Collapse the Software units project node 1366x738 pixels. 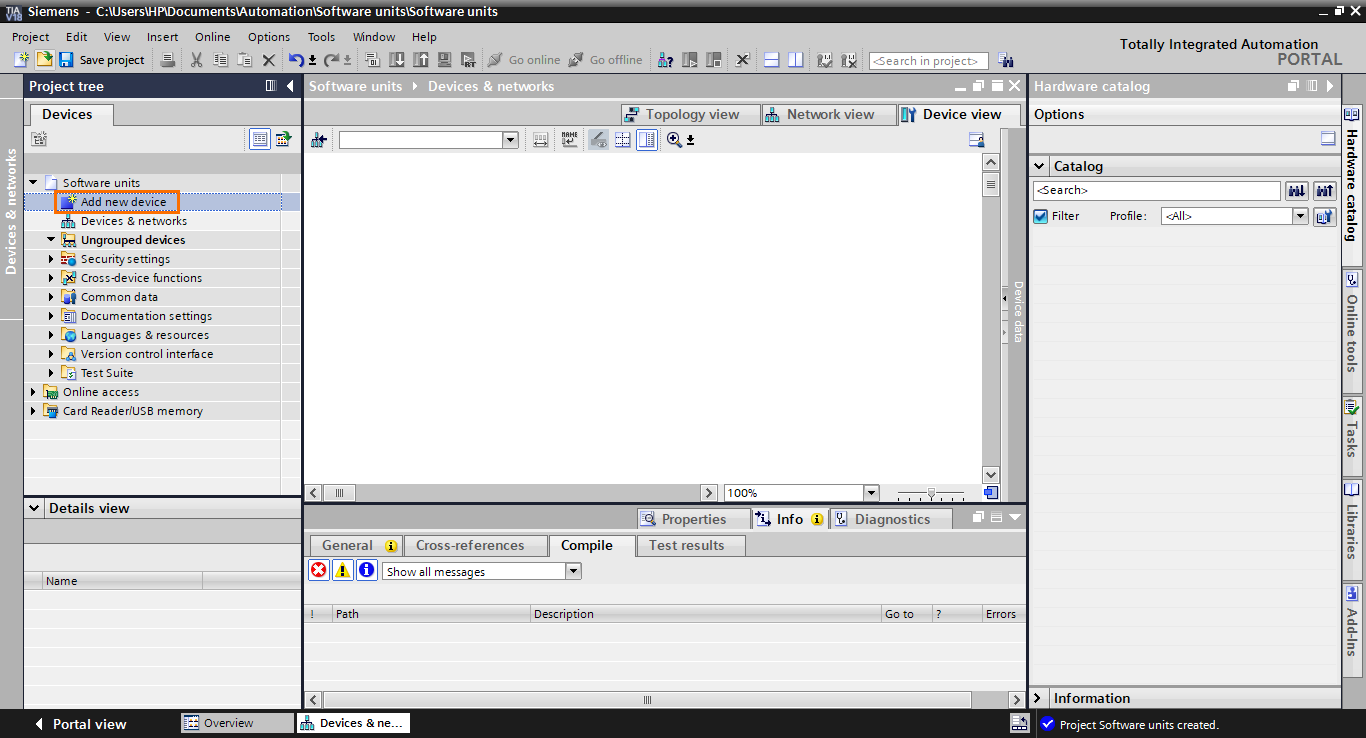(33, 183)
